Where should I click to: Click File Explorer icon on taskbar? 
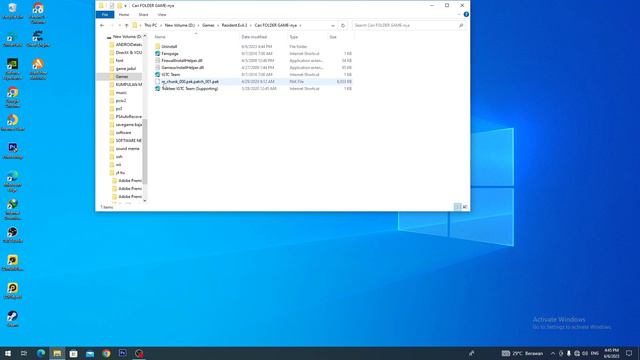(x=57, y=353)
